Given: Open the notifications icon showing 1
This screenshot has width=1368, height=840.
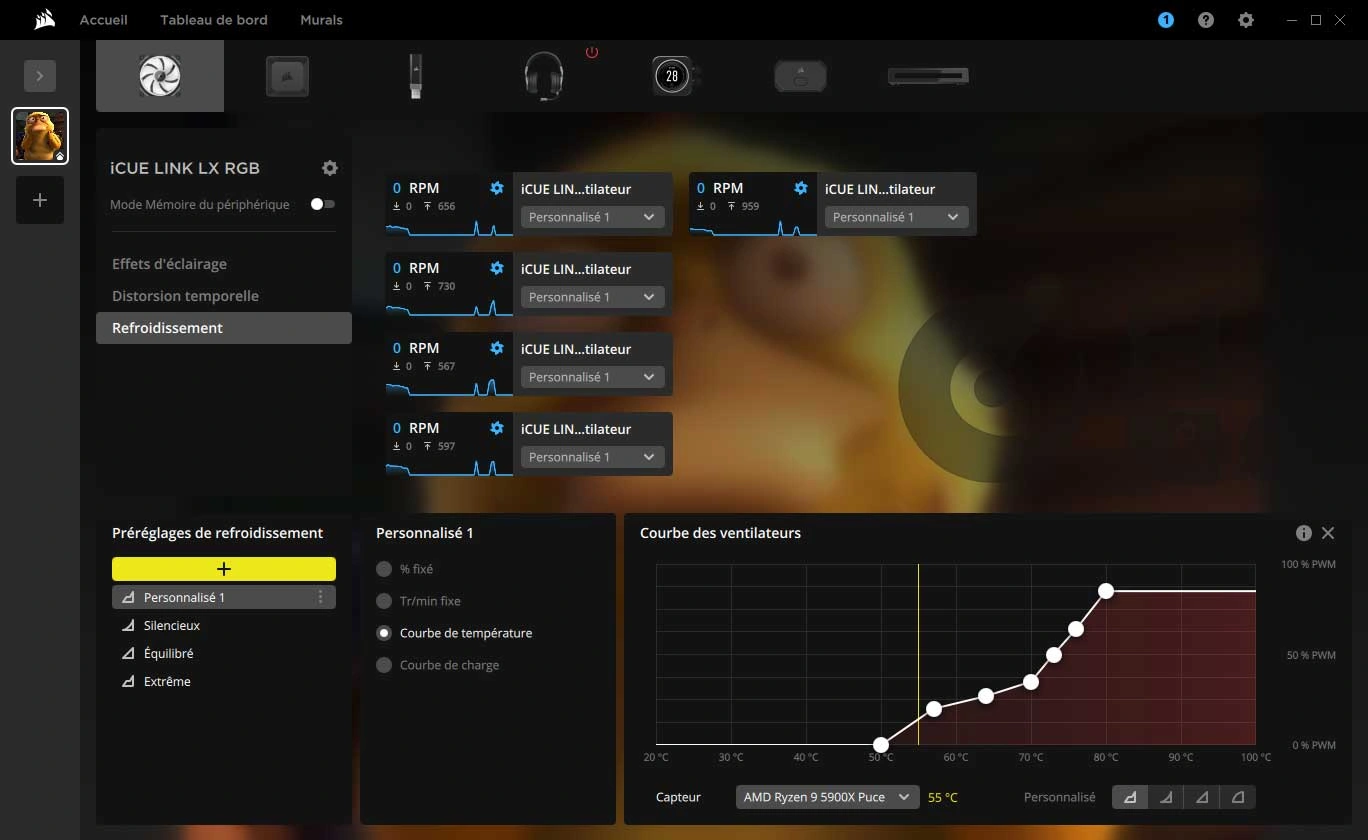Looking at the screenshot, I should (1166, 20).
